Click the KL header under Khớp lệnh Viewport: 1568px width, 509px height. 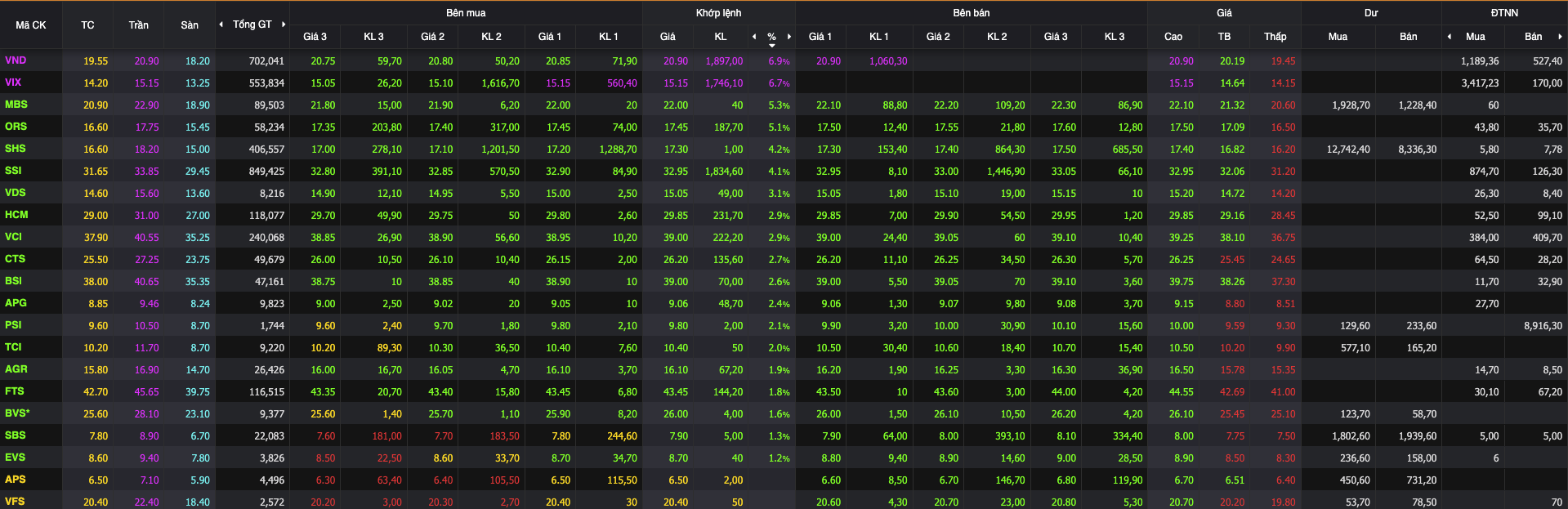pyautogui.click(x=721, y=37)
